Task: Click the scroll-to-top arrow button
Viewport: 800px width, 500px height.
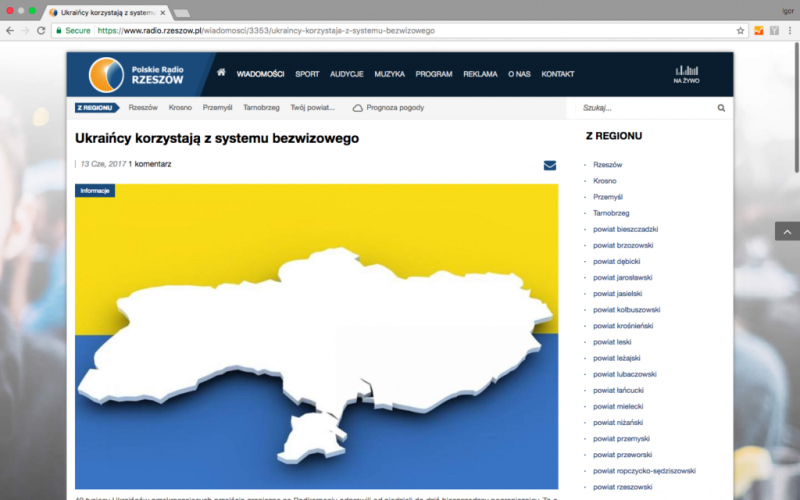Action: tap(787, 231)
